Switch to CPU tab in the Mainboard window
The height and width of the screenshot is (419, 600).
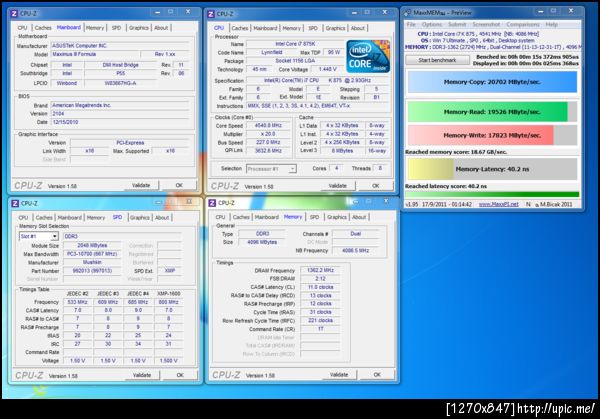pos(22,28)
